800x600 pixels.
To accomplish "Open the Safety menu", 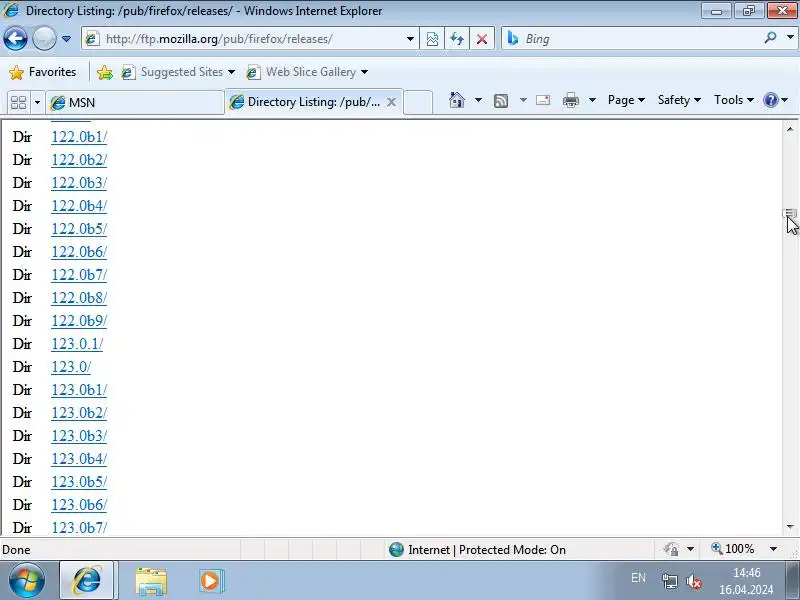I will click(x=679, y=100).
